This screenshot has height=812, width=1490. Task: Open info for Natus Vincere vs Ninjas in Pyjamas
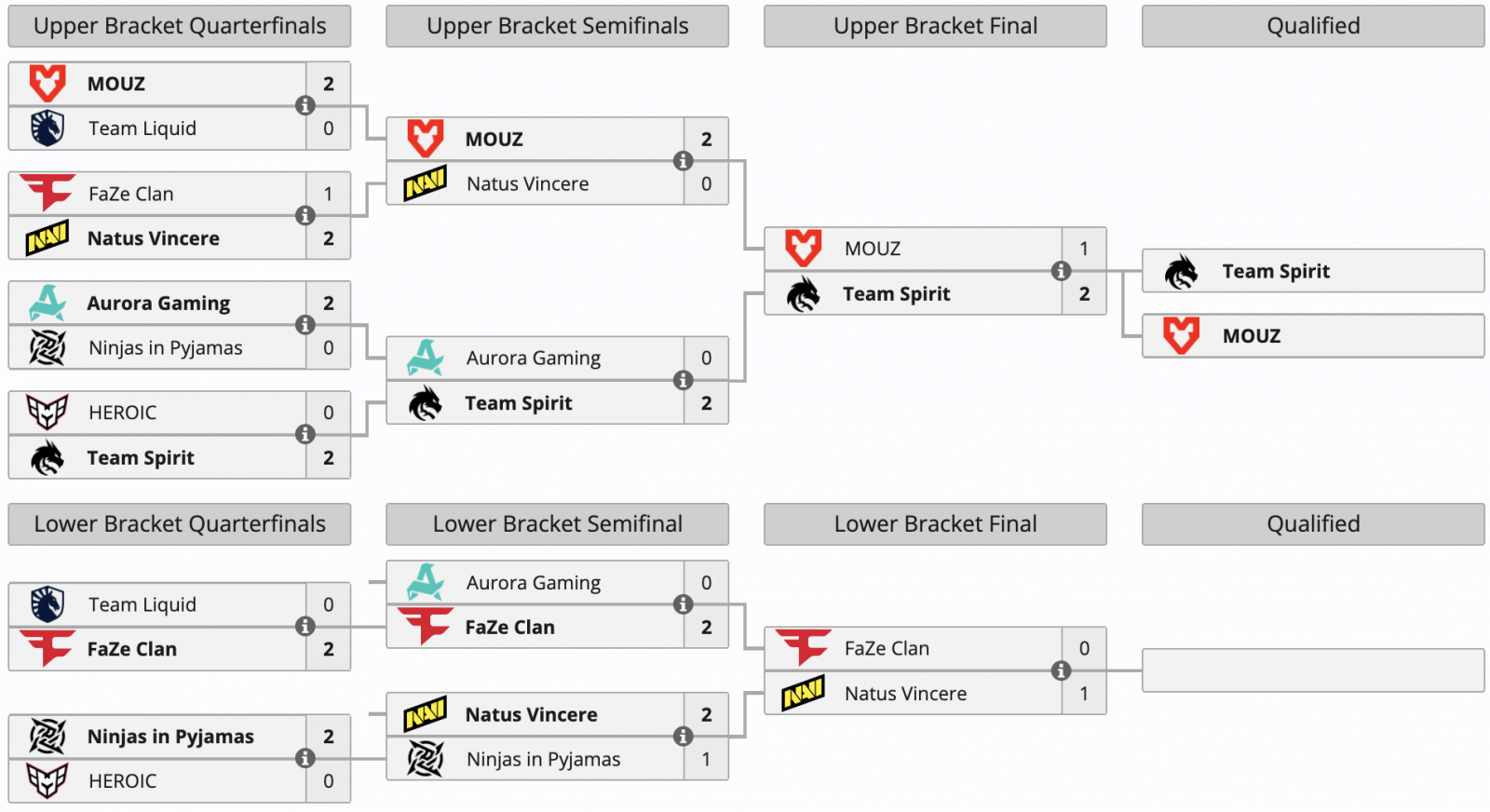683,736
